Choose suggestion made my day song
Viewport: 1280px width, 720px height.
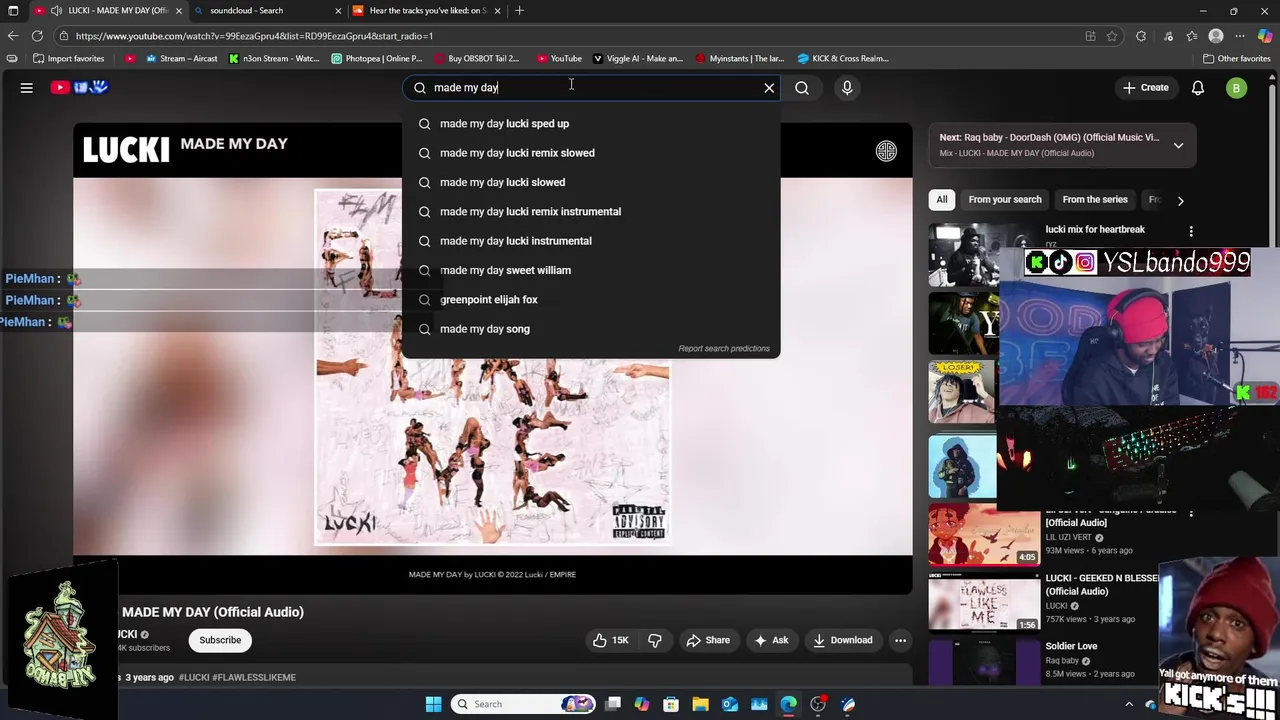pyautogui.click(x=591, y=329)
